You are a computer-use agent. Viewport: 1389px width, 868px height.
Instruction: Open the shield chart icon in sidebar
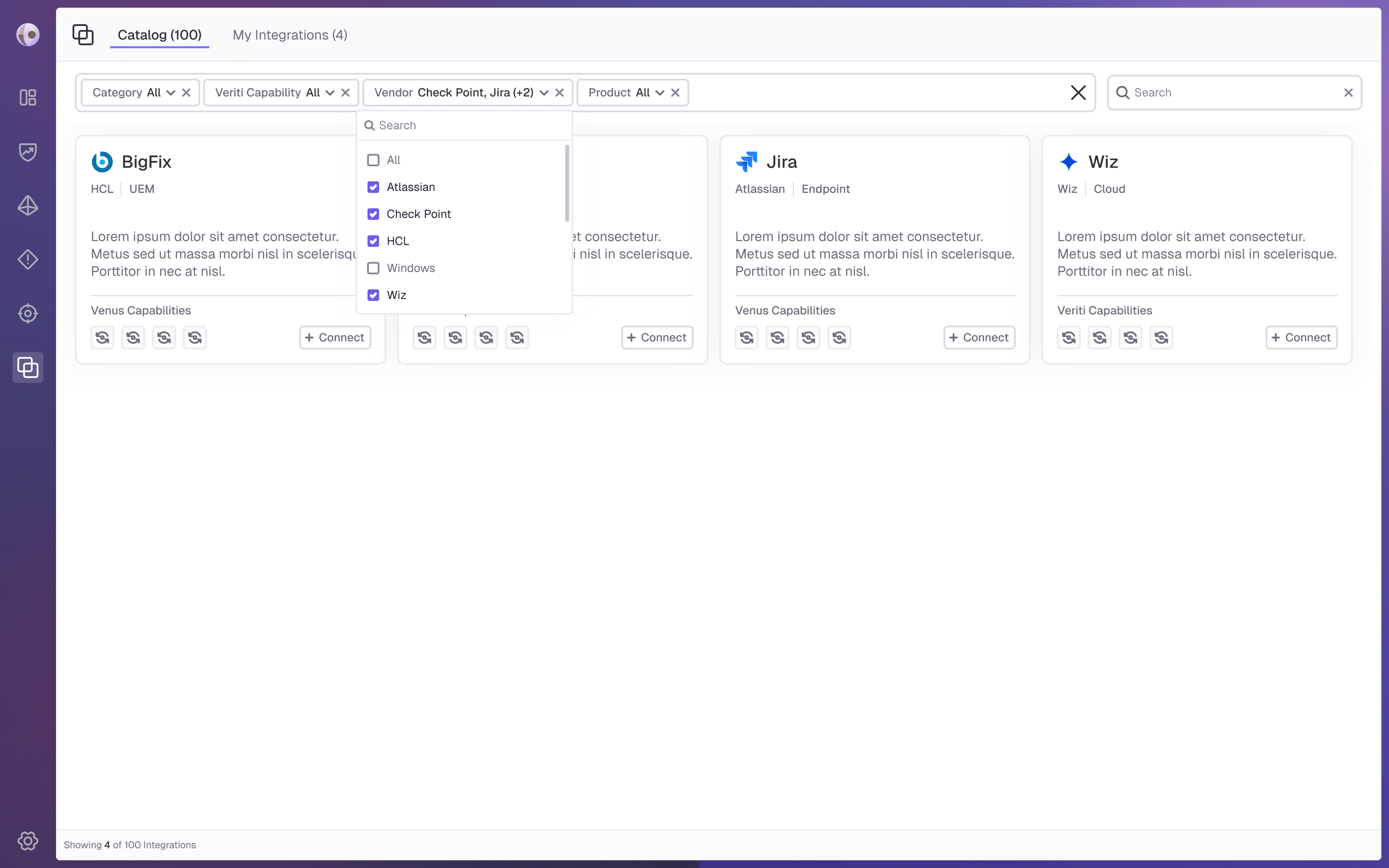[27, 151]
